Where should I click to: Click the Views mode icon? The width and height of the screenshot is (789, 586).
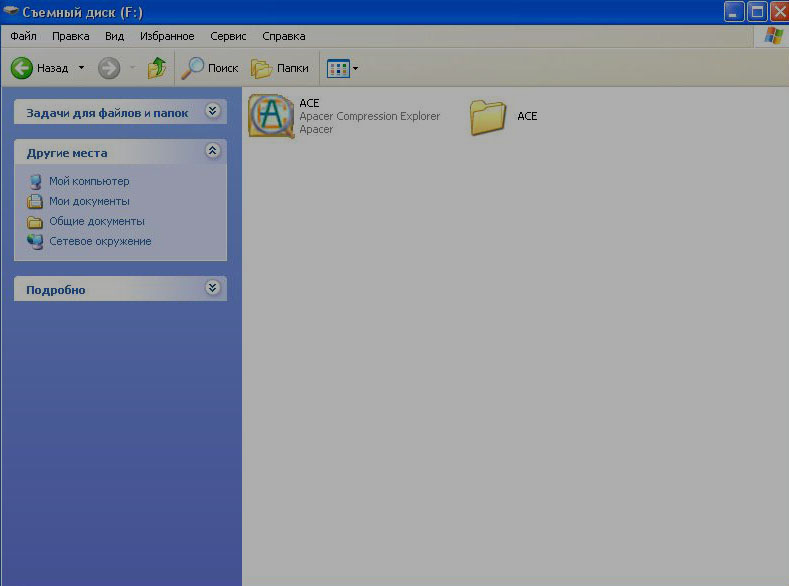tap(338, 68)
